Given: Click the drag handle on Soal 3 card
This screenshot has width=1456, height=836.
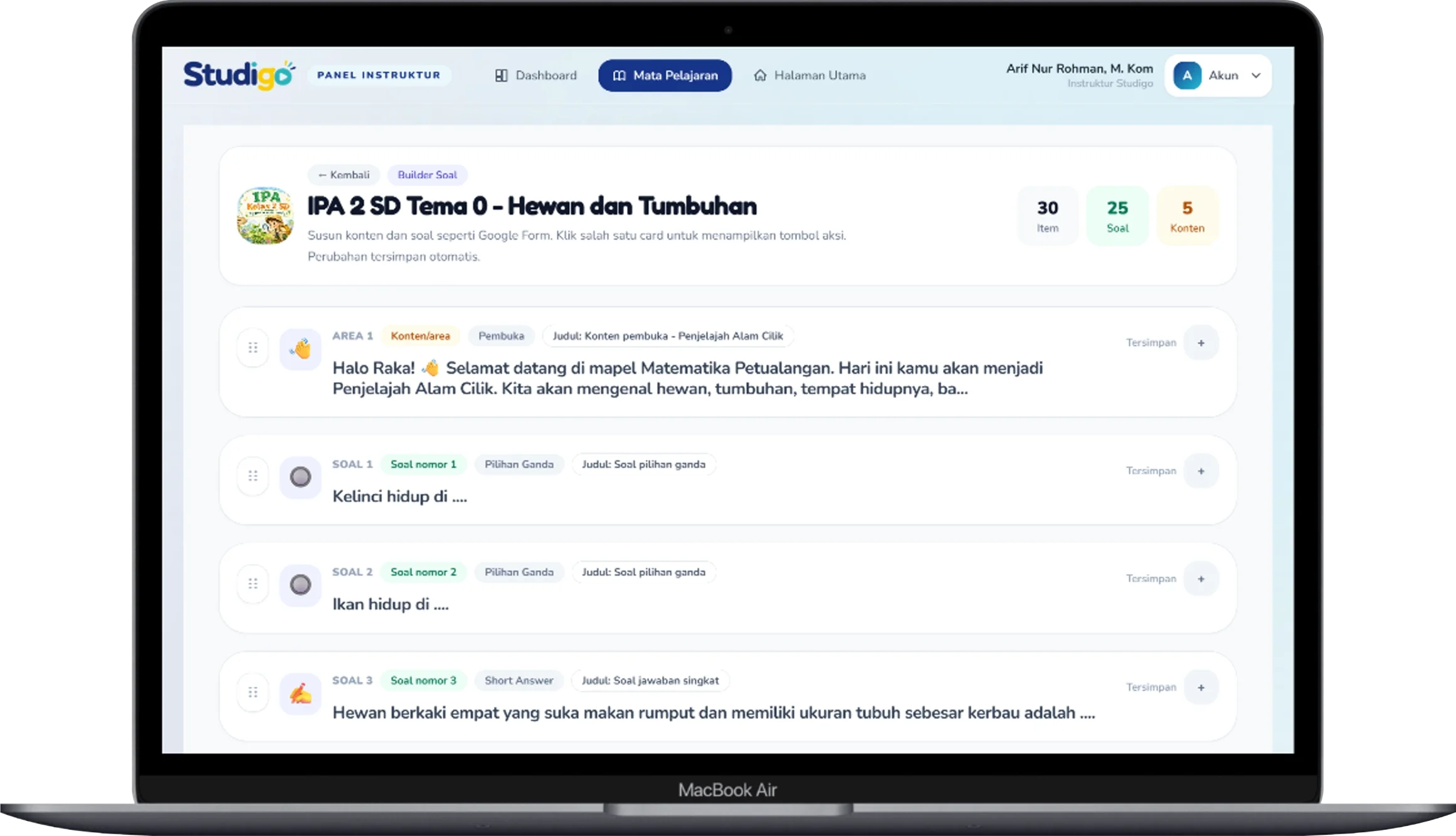Looking at the screenshot, I should pyautogui.click(x=253, y=692).
